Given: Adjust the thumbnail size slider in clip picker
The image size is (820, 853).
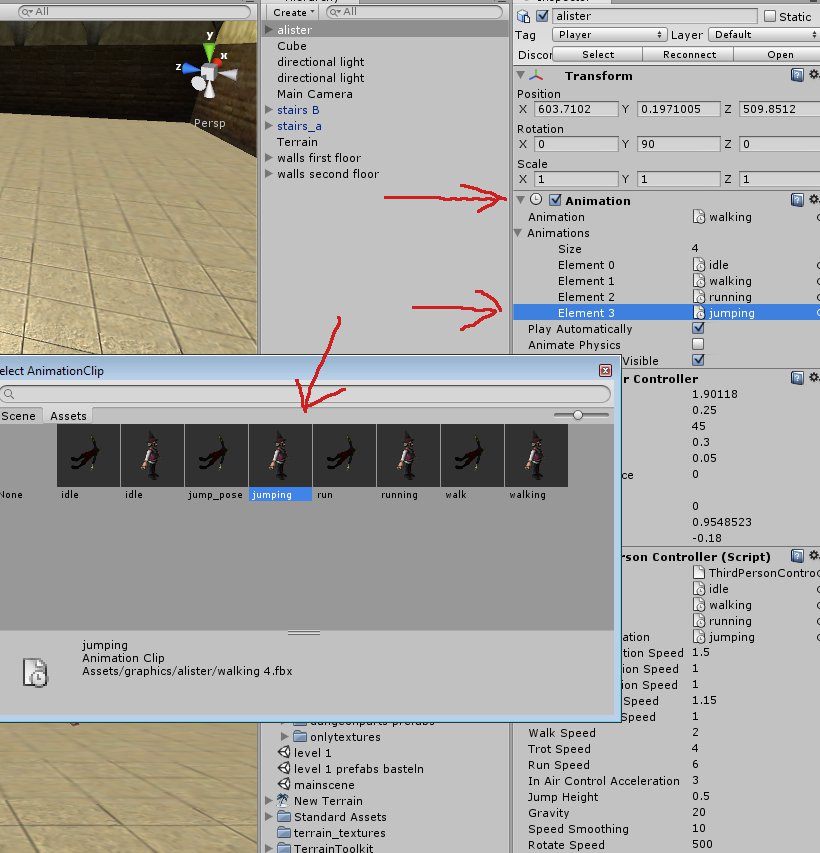Looking at the screenshot, I should [578, 414].
